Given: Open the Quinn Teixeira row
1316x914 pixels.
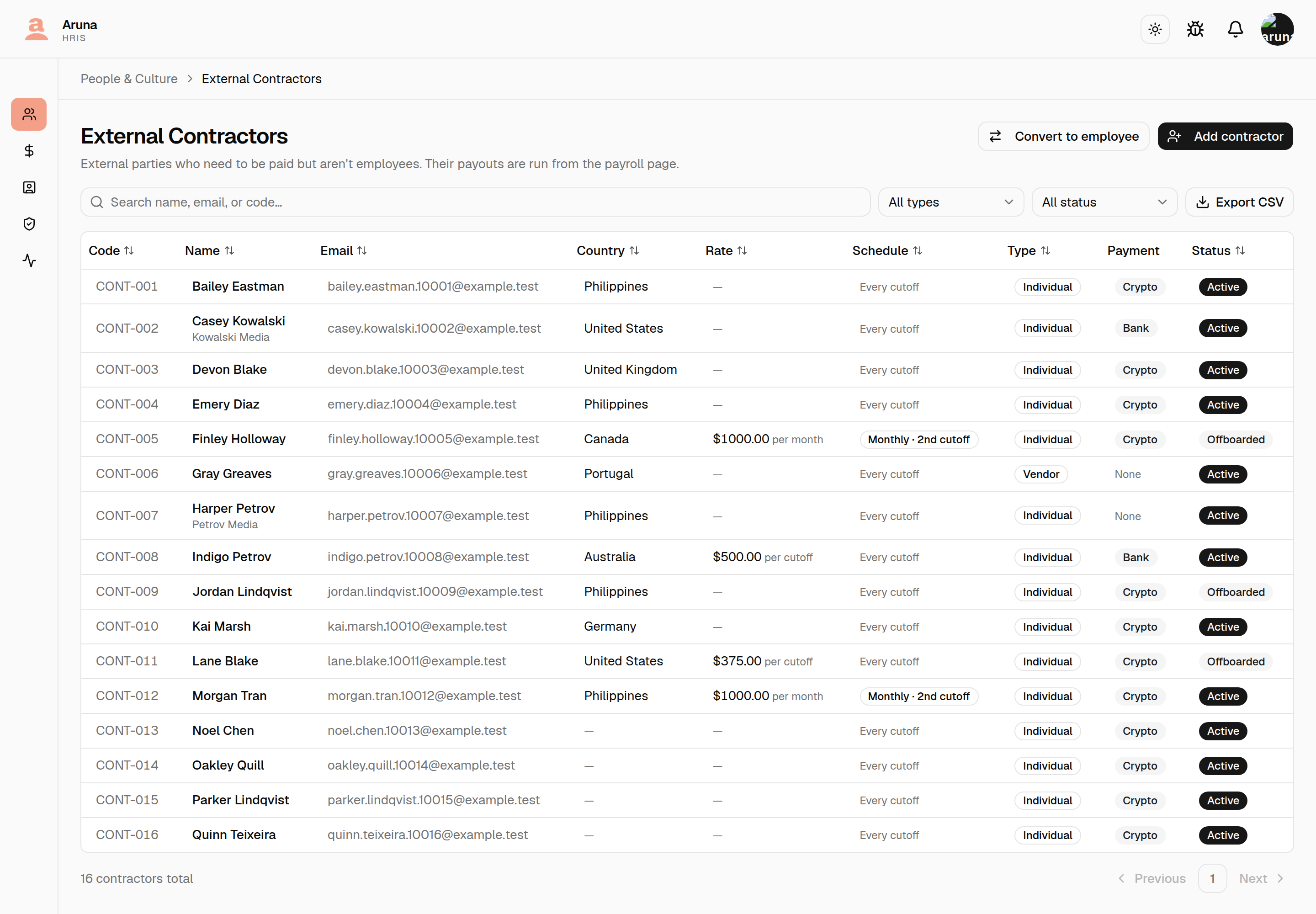Looking at the screenshot, I should tap(687, 835).
